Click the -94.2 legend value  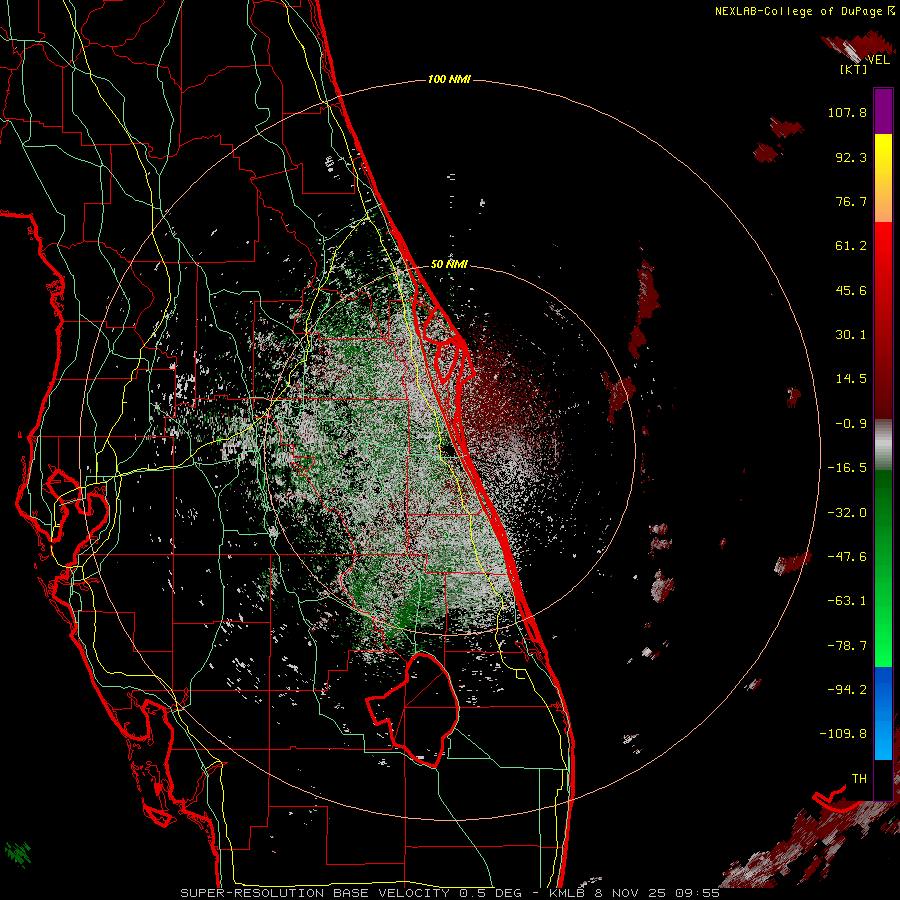pyautogui.click(x=847, y=689)
